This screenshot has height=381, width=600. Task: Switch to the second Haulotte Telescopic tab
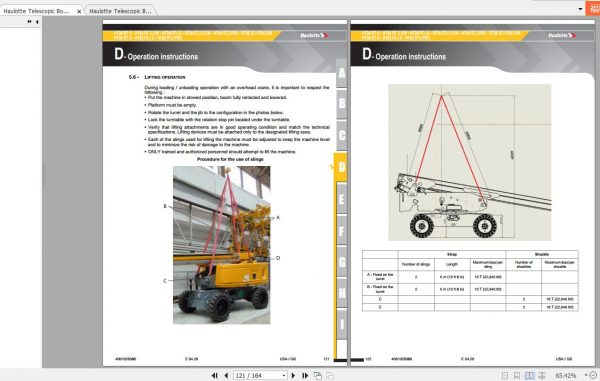(x=120, y=11)
